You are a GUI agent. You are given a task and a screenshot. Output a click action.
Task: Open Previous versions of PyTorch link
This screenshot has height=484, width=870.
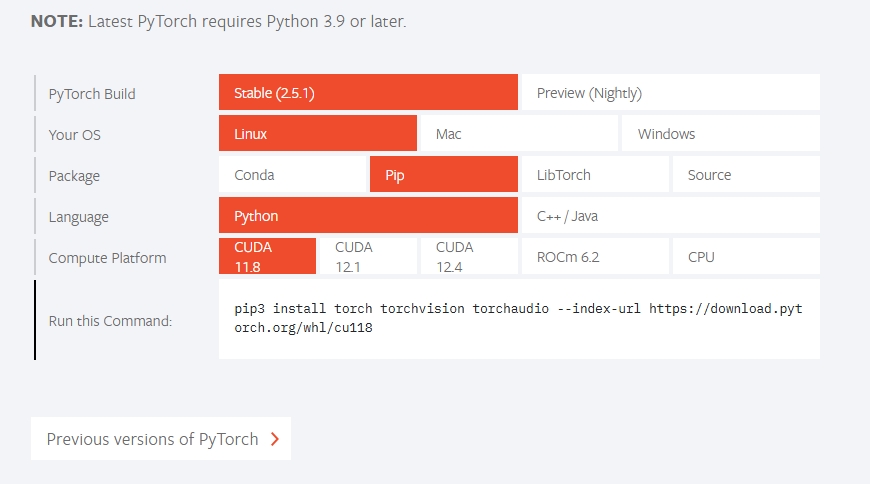click(x=152, y=439)
